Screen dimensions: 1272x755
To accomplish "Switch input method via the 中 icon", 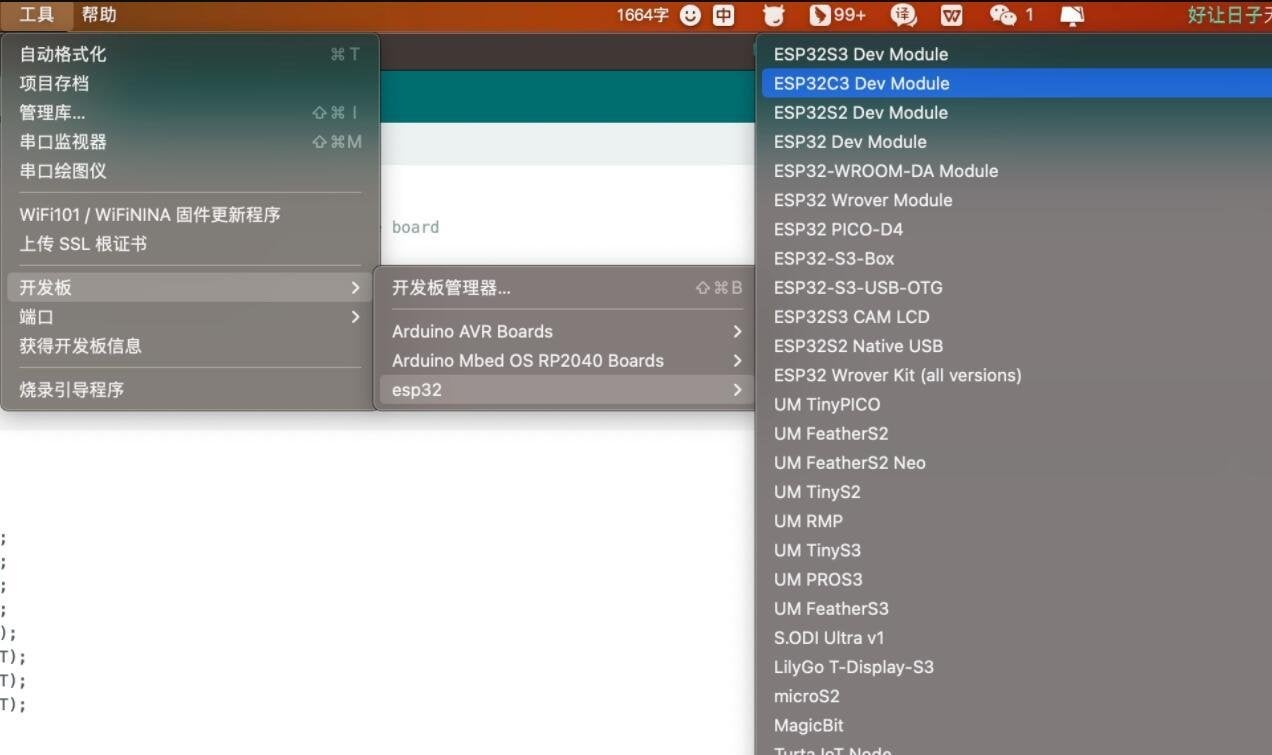I will point(722,15).
